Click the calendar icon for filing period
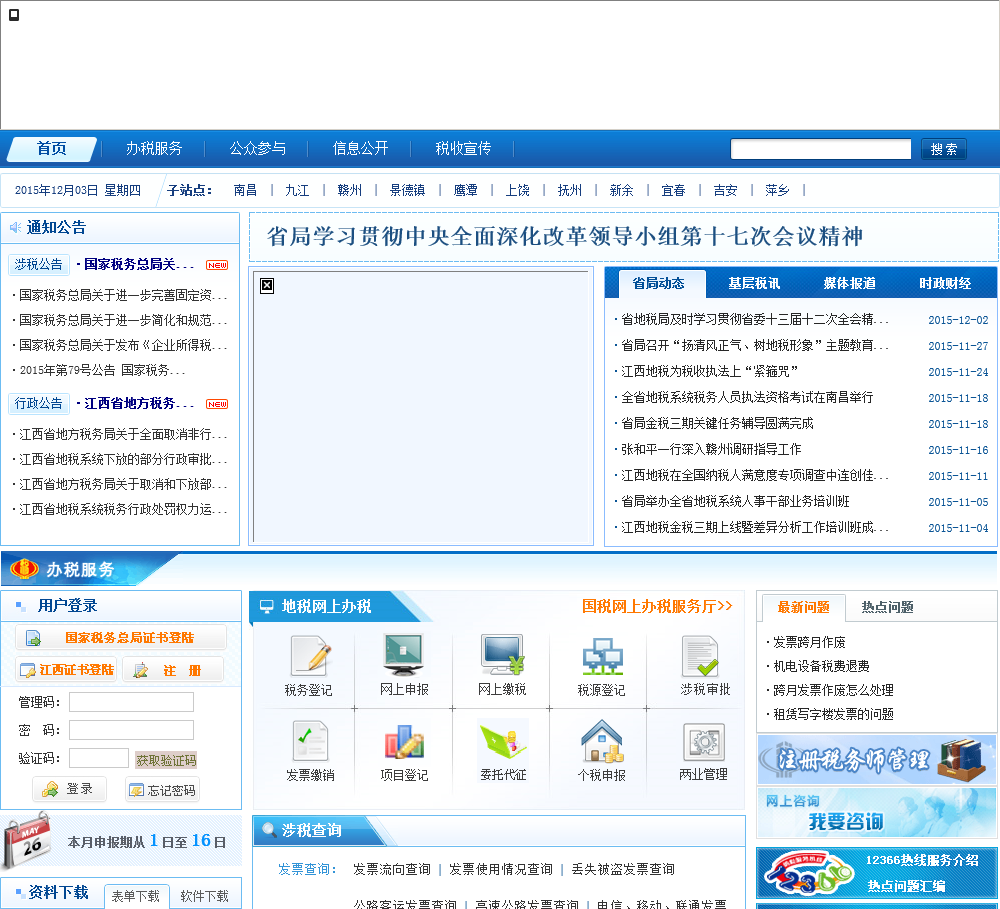 point(27,841)
